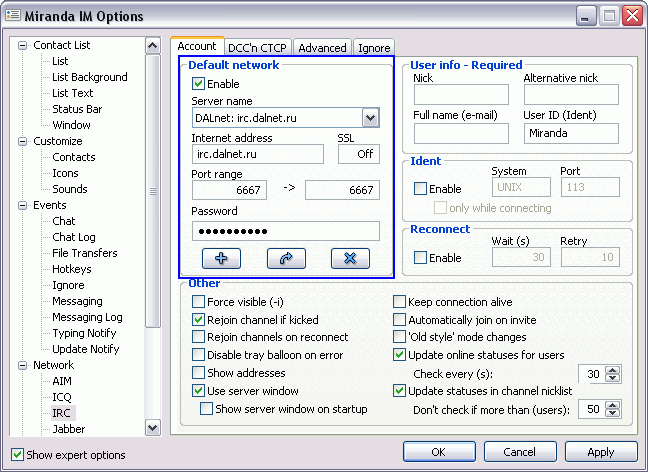Decrease Don't check if more than users value

click(x=612, y=413)
